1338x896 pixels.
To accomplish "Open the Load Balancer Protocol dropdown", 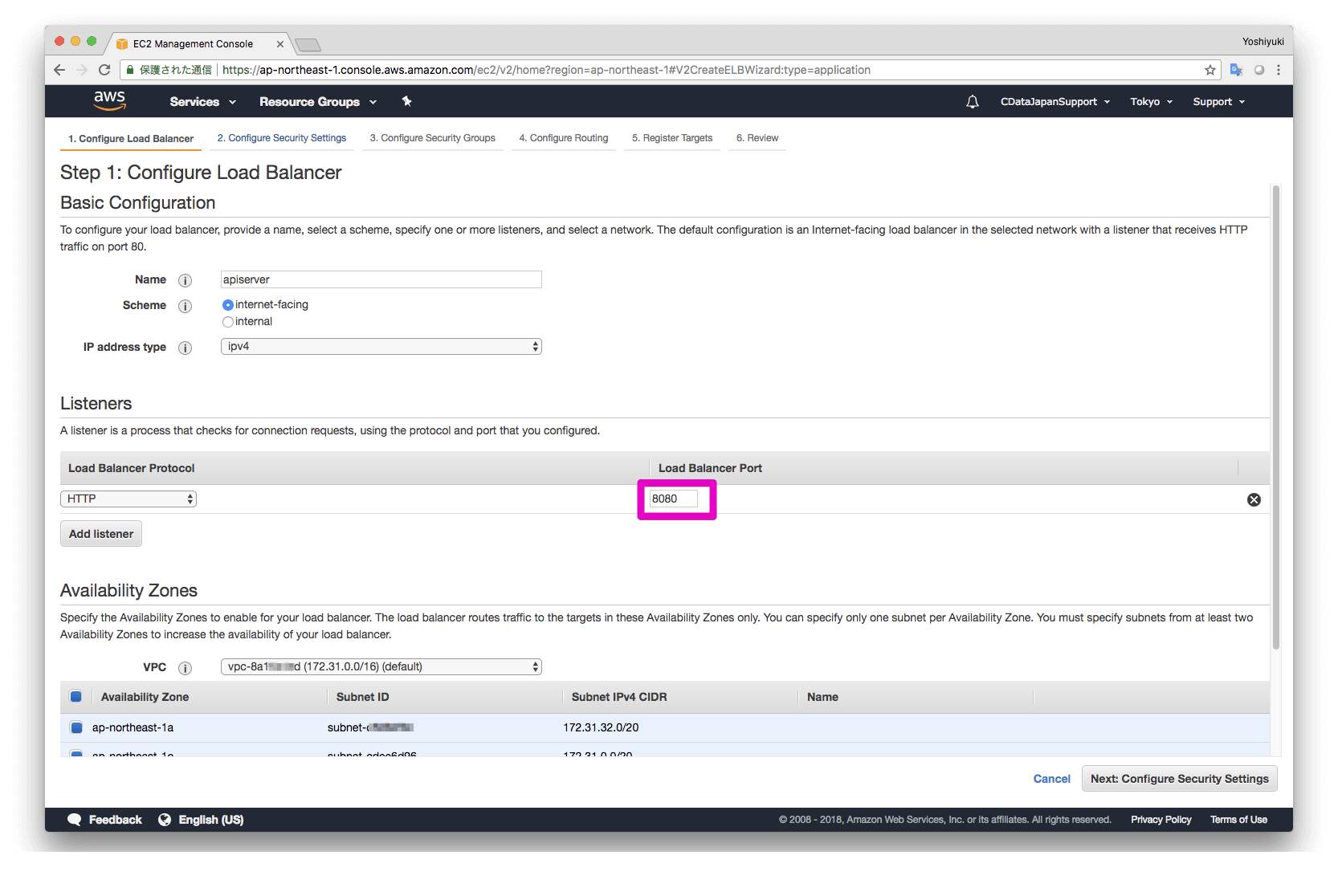I will pyautogui.click(x=128, y=499).
